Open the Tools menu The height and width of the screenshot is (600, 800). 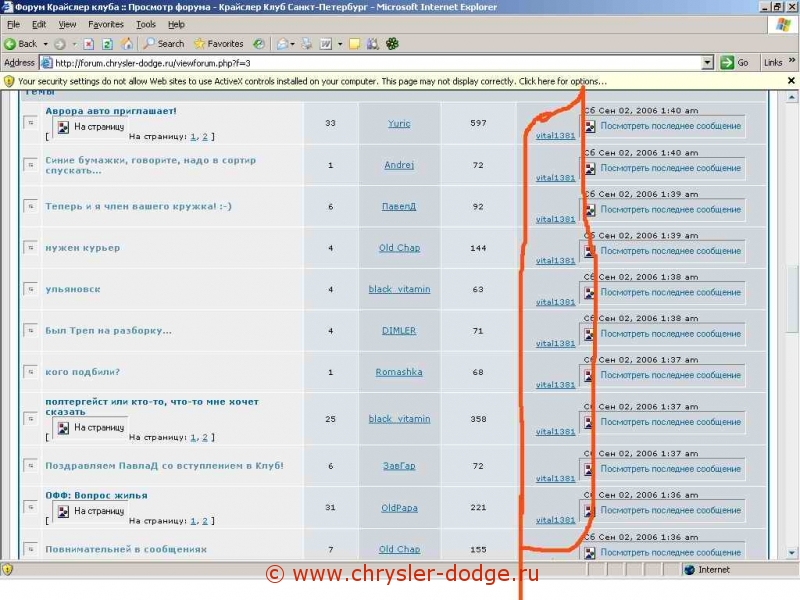click(x=145, y=24)
